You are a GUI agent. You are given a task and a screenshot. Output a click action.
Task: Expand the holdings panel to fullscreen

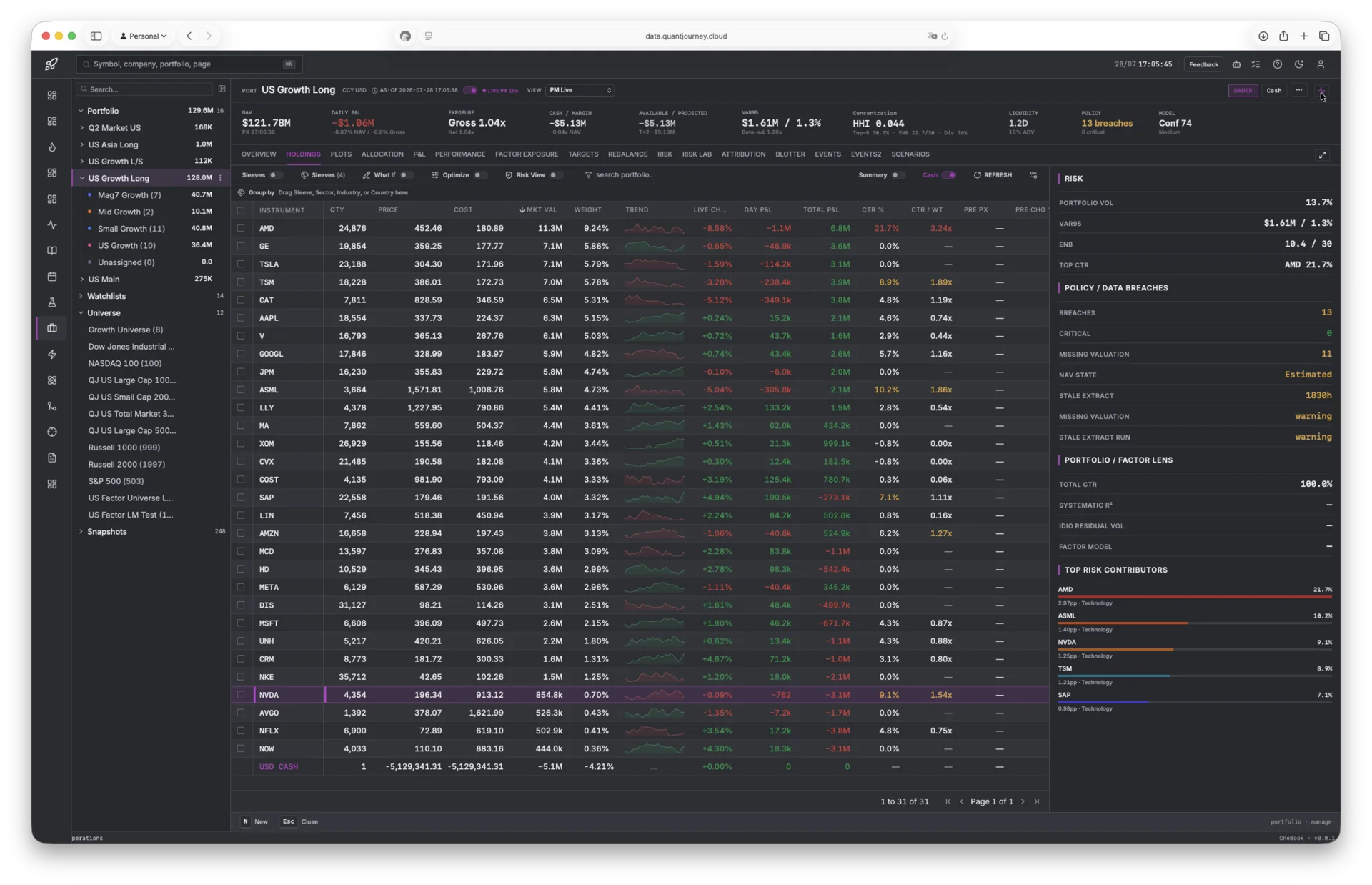pos(1322,155)
